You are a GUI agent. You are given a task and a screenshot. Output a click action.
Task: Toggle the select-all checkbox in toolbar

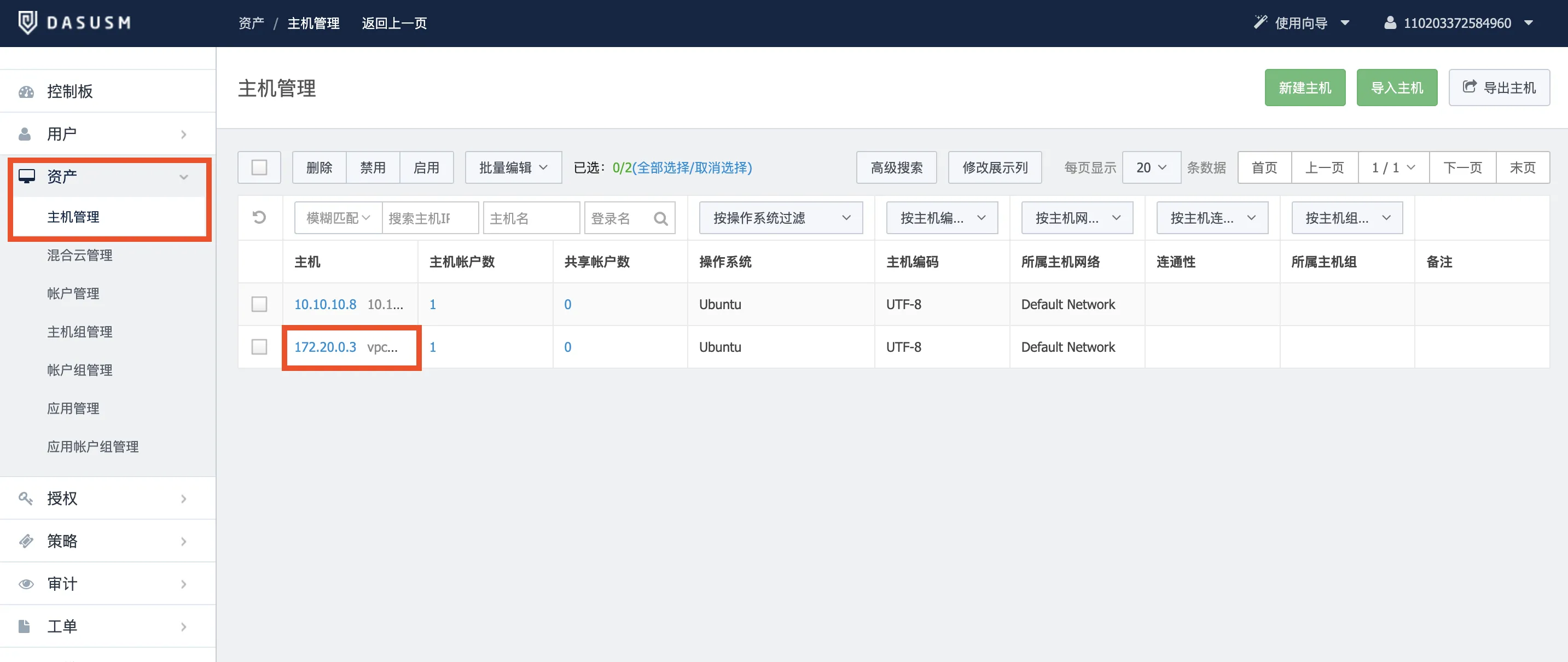click(x=259, y=167)
